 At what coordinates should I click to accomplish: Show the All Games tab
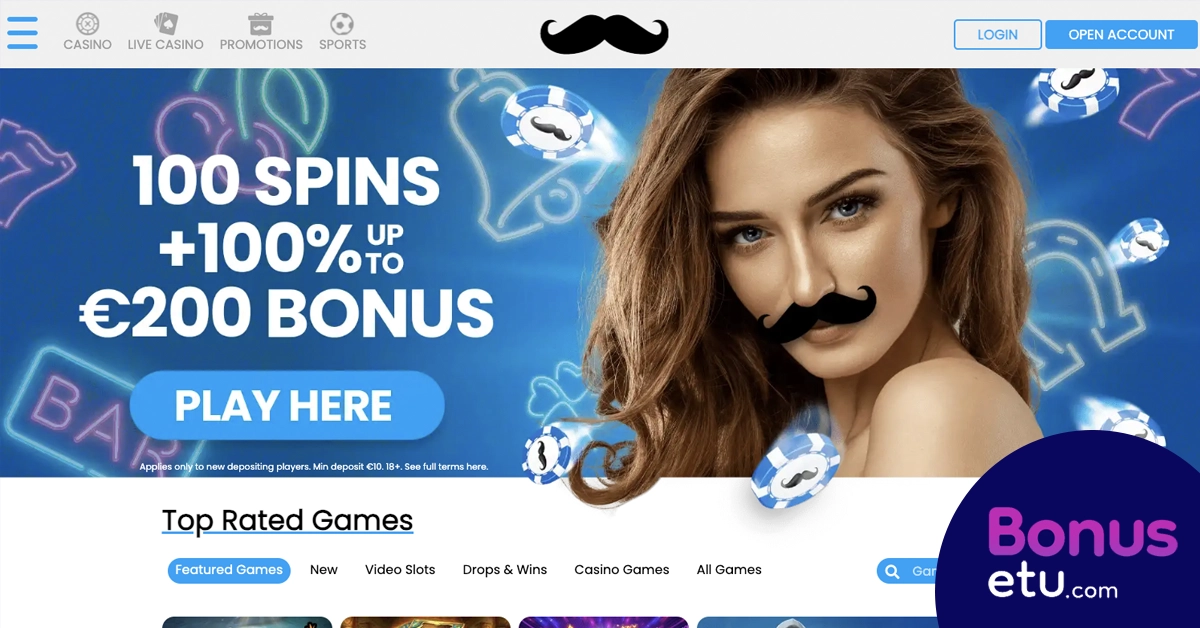pos(729,570)
